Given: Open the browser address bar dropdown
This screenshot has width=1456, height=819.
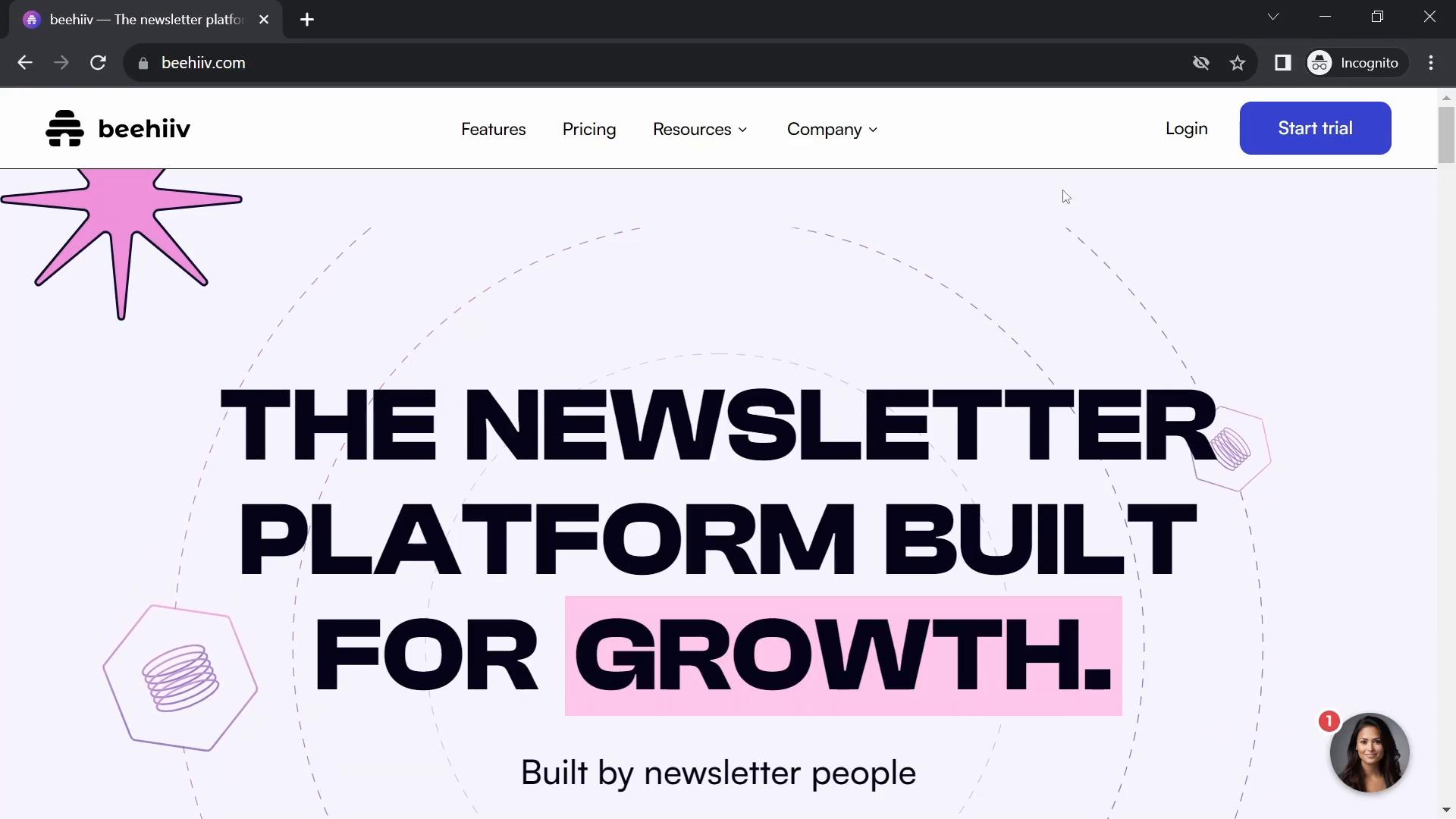Looking at the screenshot, I should click(1274, 18).
